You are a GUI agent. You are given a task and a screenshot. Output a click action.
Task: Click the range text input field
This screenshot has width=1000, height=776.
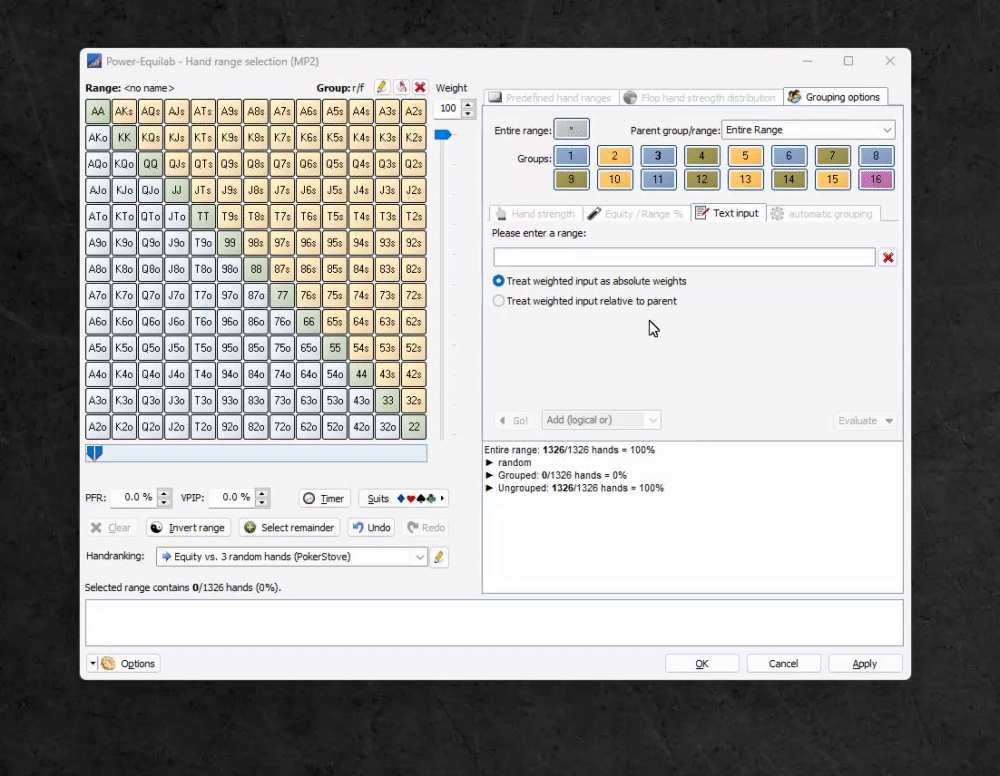pos(684,258)
